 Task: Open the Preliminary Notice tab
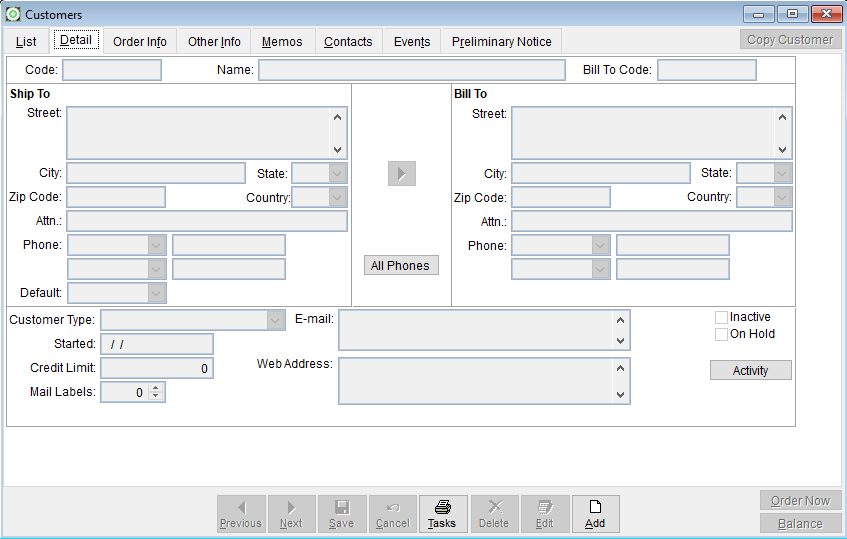click(x=501, y=41)
